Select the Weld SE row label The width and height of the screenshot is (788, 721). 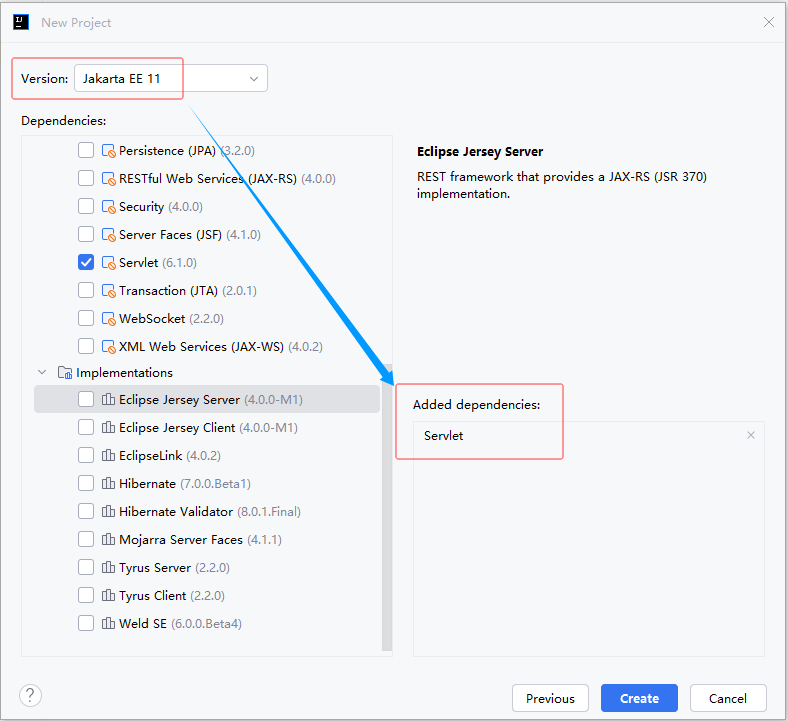143,624
